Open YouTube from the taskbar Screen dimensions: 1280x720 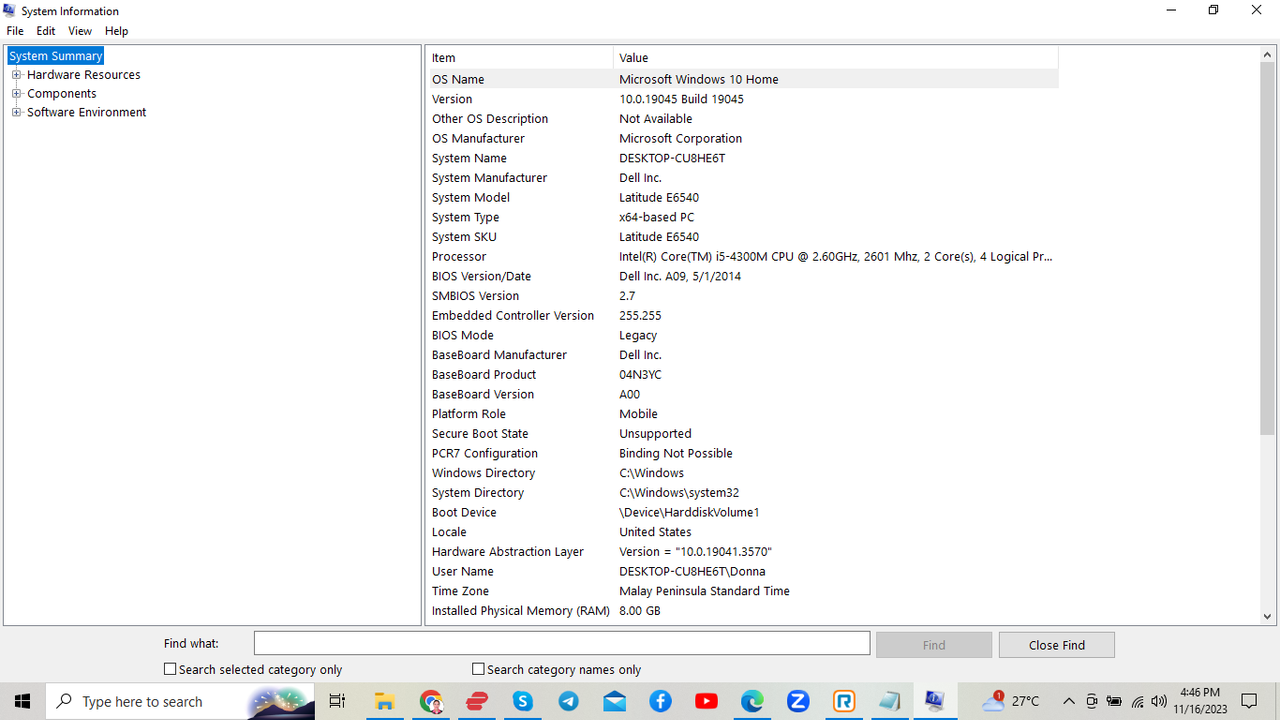pyautogui.click(x=706, y=701)
